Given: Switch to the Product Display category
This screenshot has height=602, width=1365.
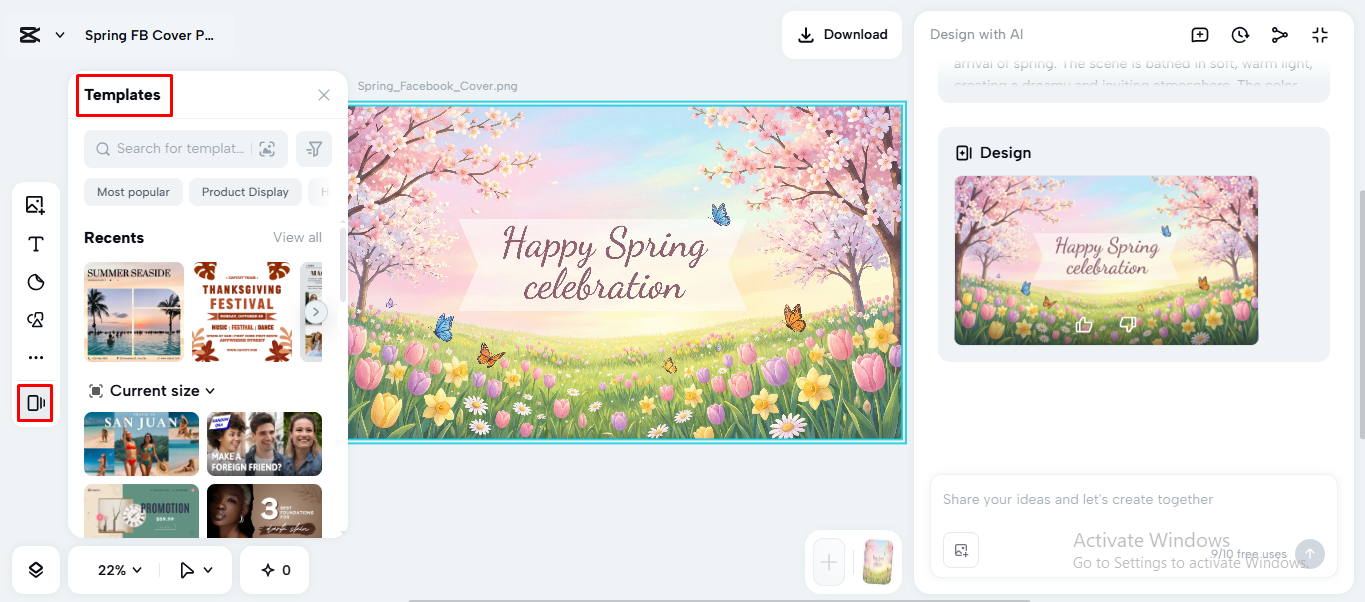Looking at the screenshot, I should 245,191.
